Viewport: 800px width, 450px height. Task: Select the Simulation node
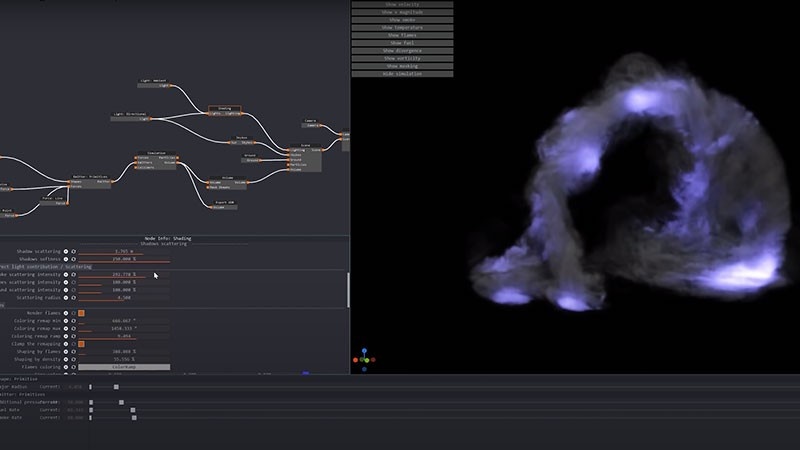tap(156, 160)
